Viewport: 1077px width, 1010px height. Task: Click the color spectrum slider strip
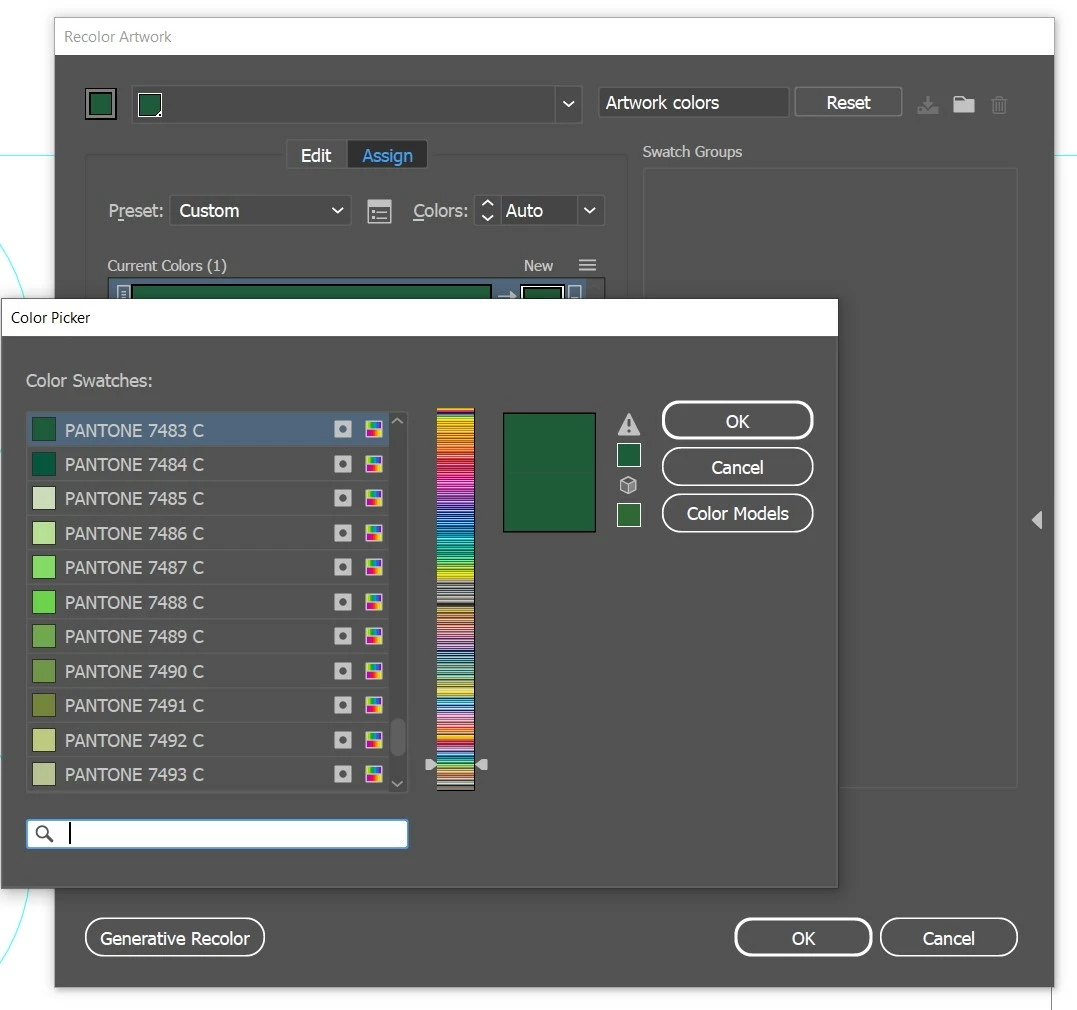coord(455,599)
